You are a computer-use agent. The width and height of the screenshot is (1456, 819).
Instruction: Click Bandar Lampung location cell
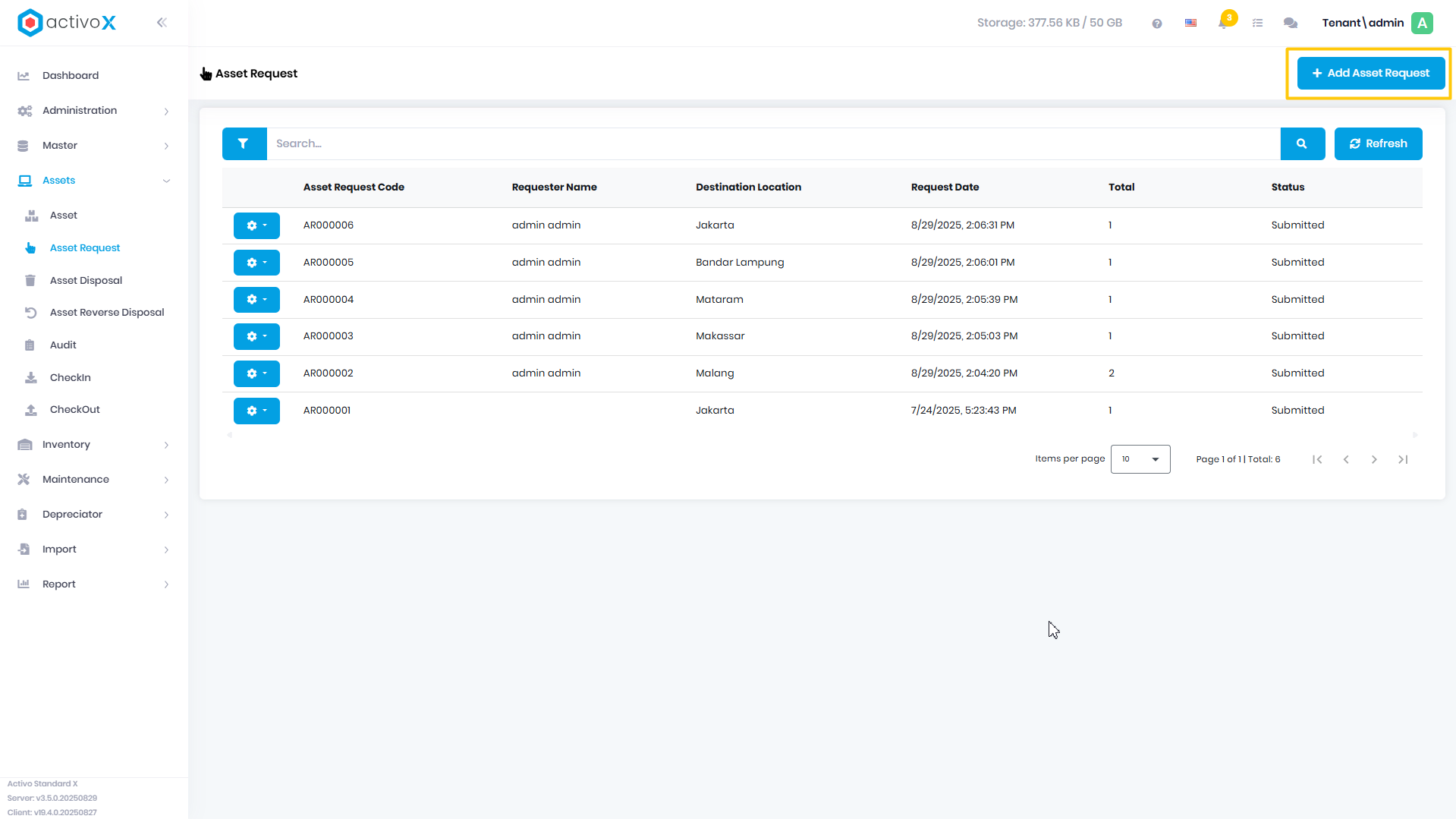click(740, 263)
